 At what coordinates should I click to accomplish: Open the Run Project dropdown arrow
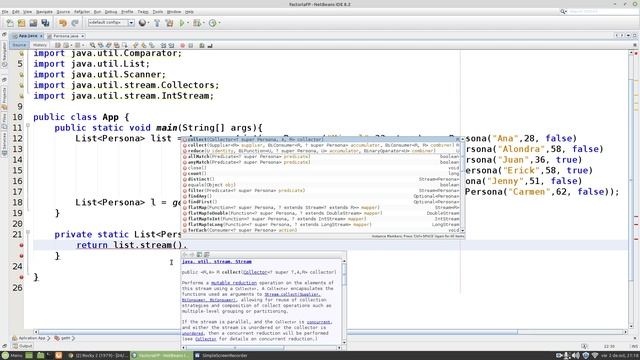[188, 23]
